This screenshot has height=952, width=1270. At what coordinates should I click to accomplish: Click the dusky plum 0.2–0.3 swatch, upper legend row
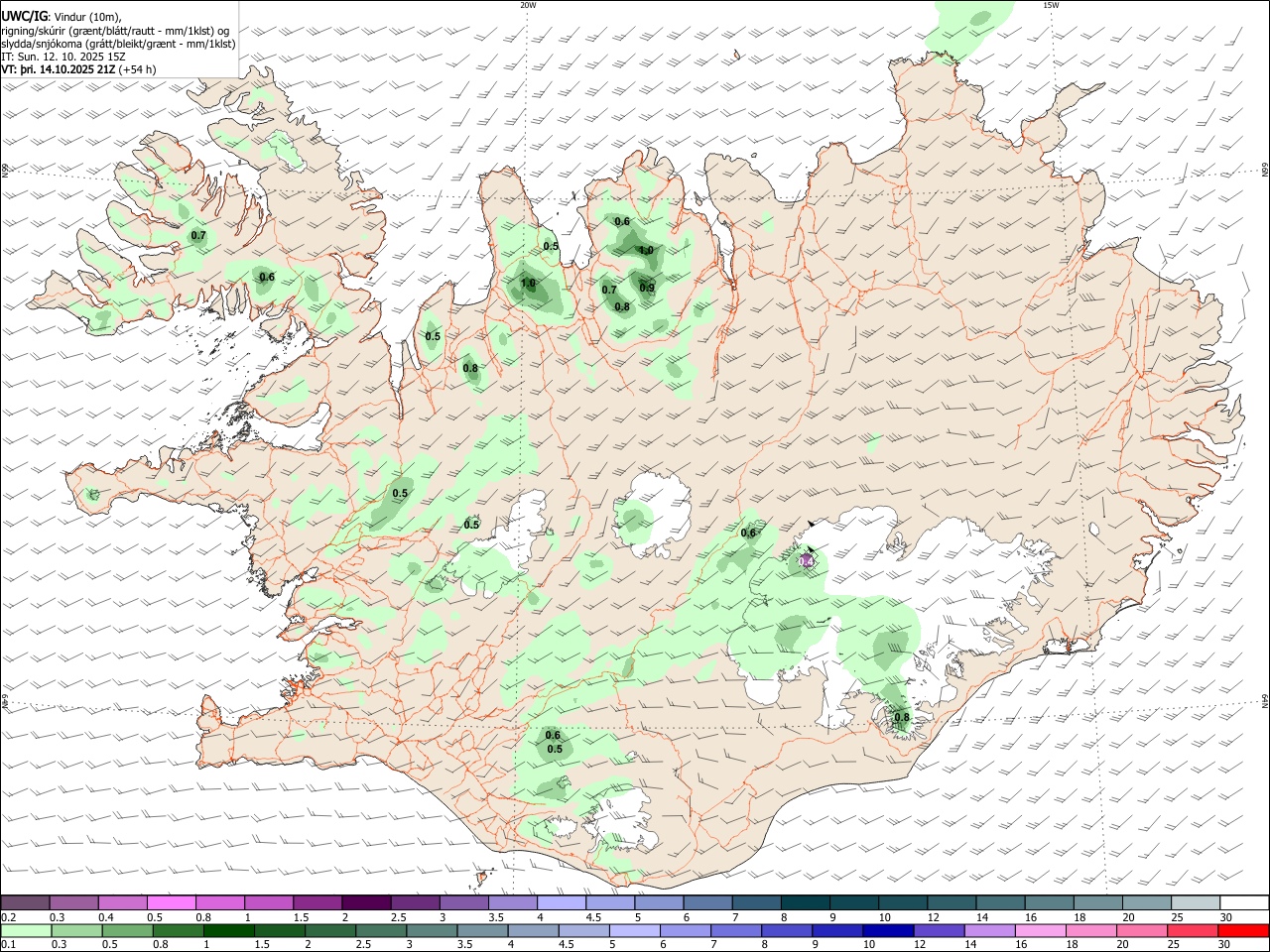coord(25,903)
